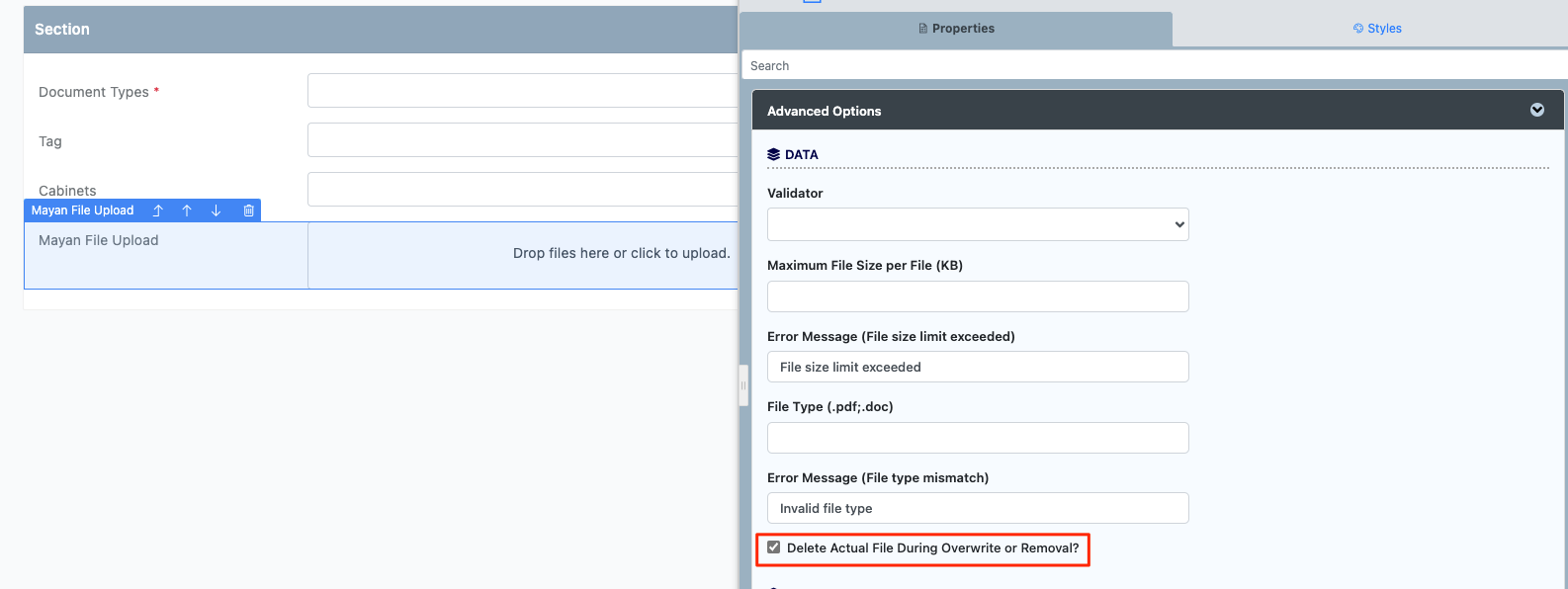Click the Invalid file type message field
This screenshot has height=589, width=1568.
pyautogui.click(x=978, y=508)
